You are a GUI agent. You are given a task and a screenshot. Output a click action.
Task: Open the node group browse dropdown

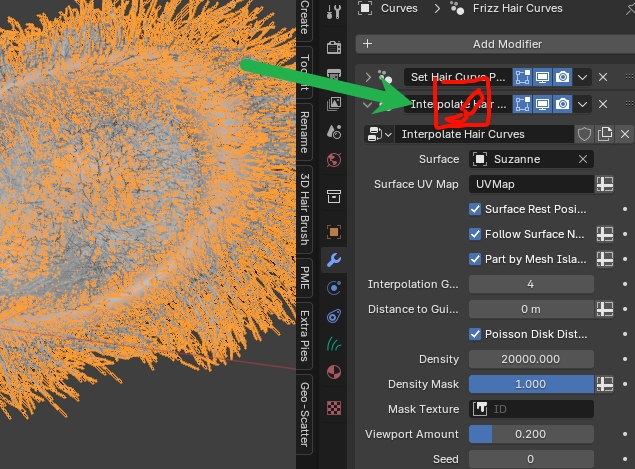(379, 134)
